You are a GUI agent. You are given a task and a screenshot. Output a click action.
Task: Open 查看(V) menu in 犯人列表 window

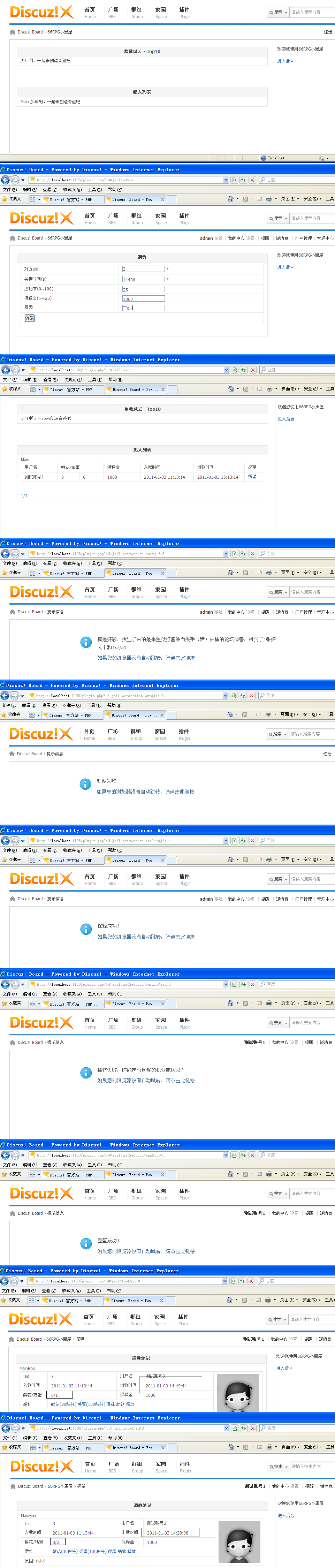click(x=50, y=379)
